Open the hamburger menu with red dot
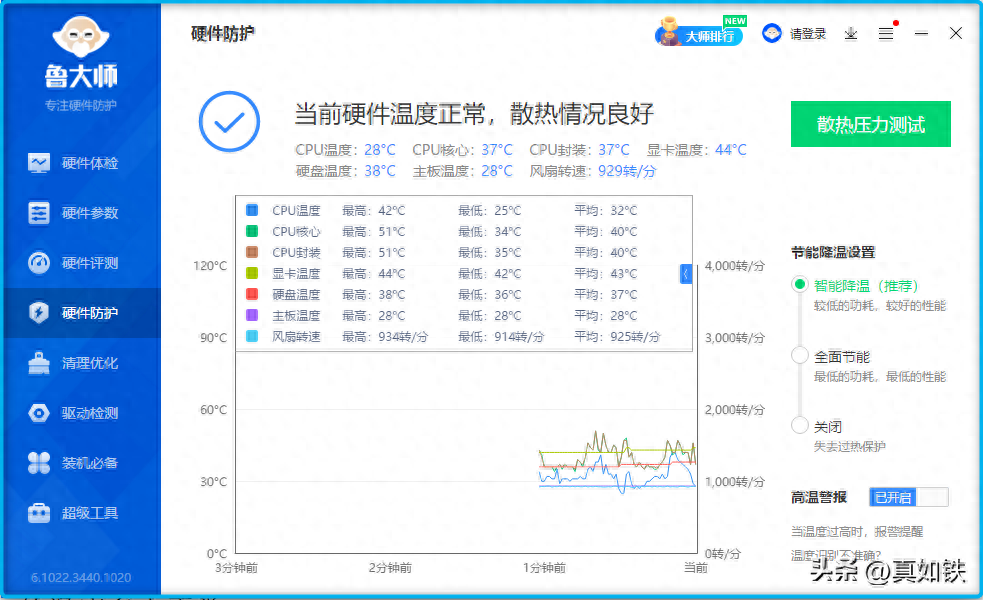Image resolution: width=983 pixels, height=600 pixels. point(886,33)
